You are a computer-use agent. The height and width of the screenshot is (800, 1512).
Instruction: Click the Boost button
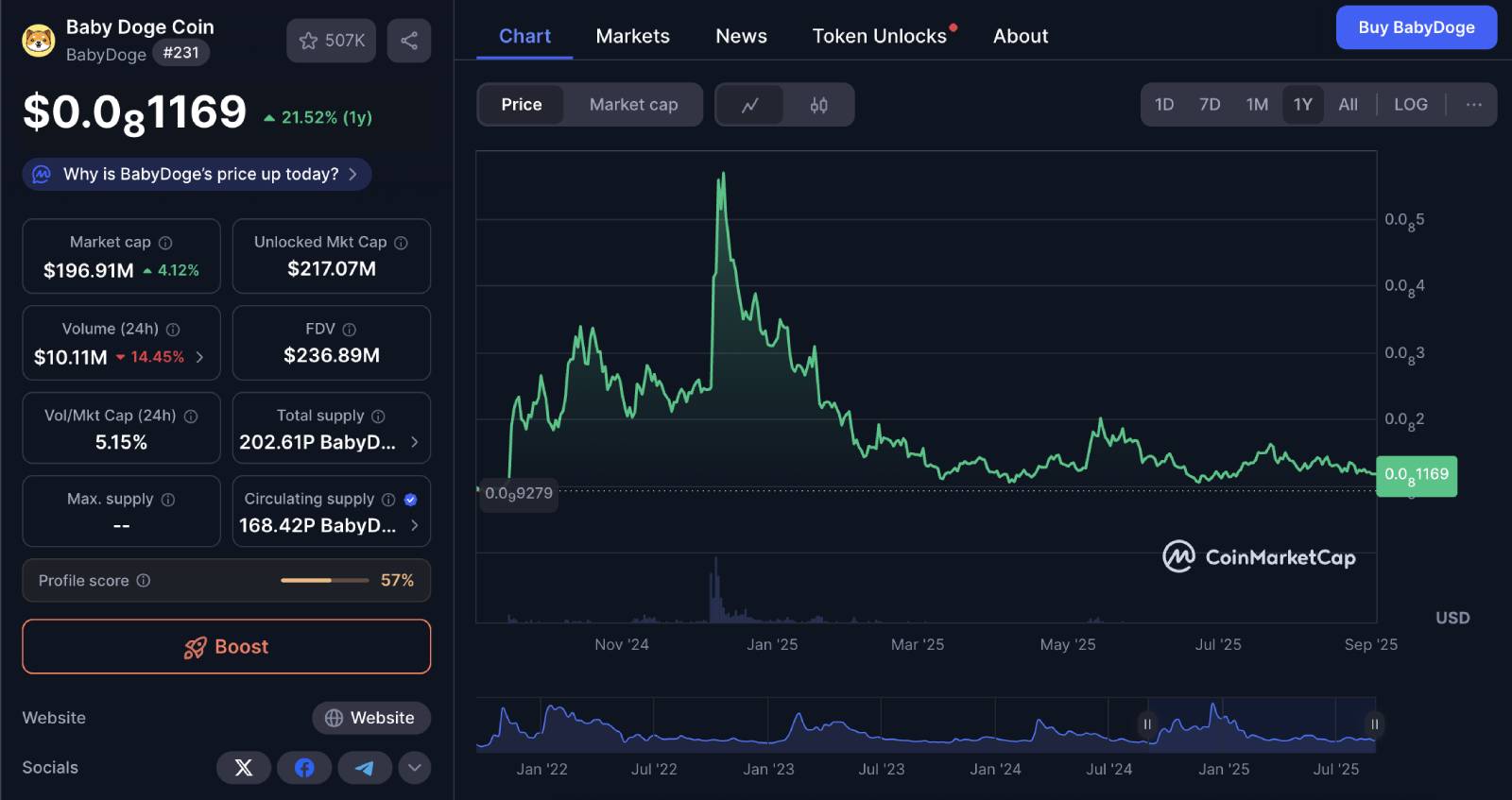(227, 647)
